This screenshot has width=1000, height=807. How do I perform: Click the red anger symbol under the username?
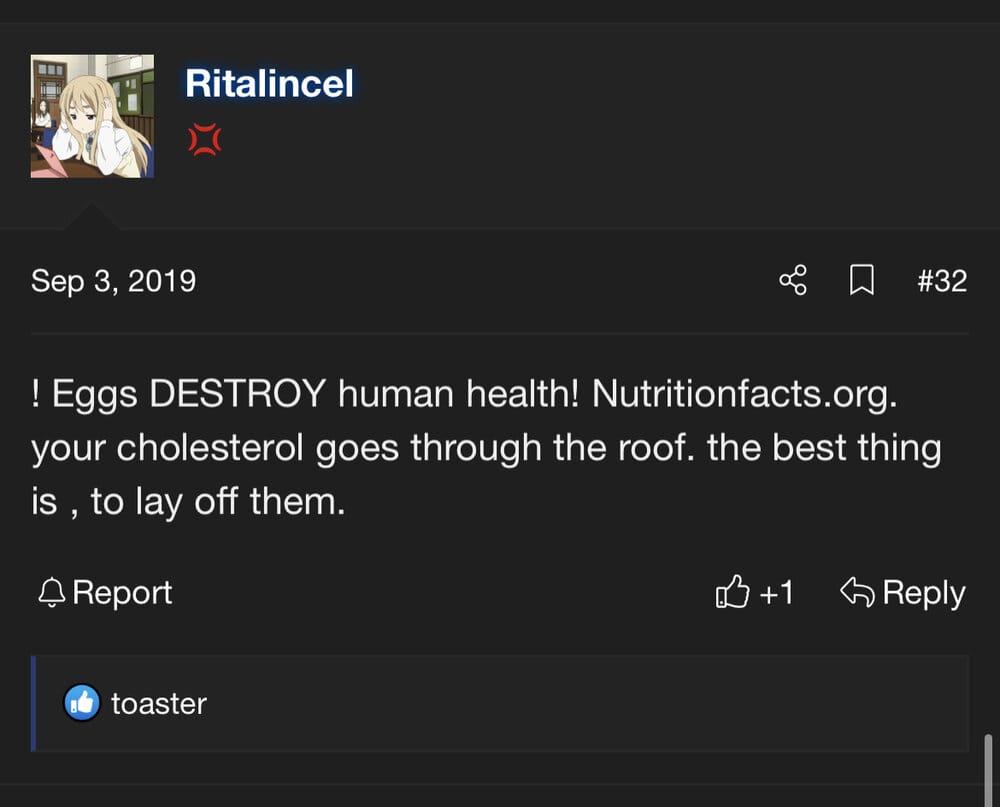pos(205,139)
